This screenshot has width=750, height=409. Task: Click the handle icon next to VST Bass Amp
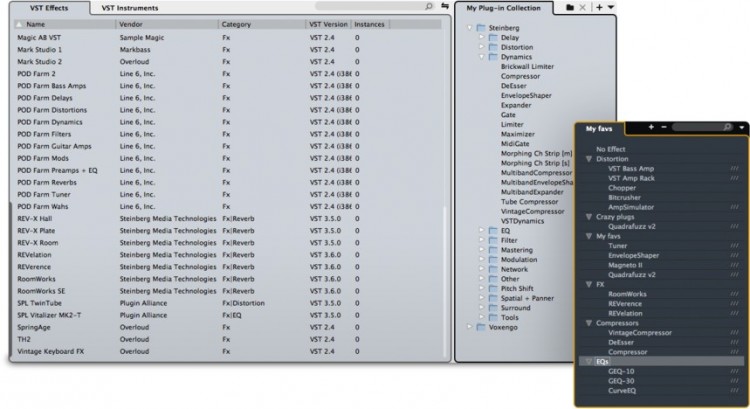(x=734, y=169)
